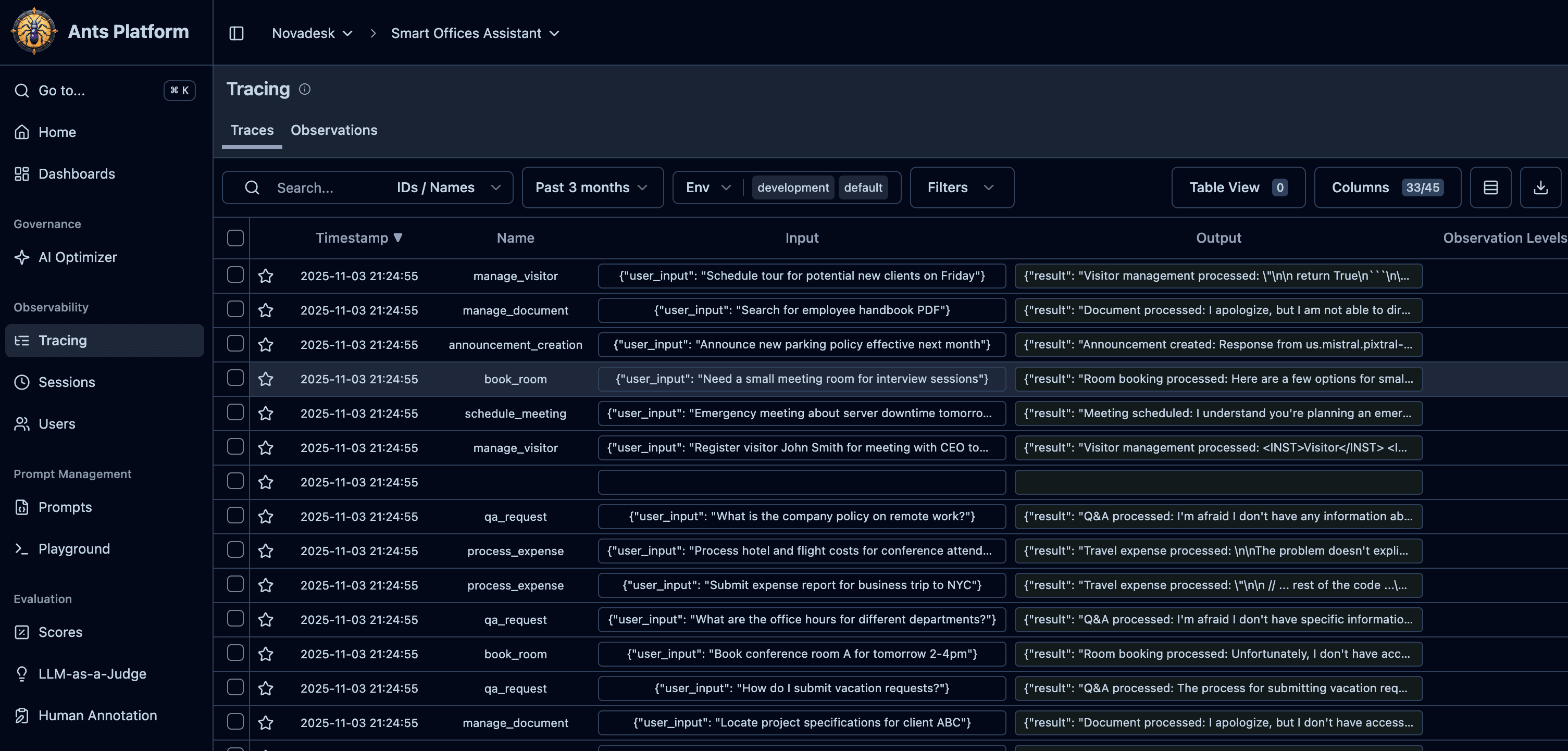
Task: Select the AI Optimizer tool
Action: point(77,257)
